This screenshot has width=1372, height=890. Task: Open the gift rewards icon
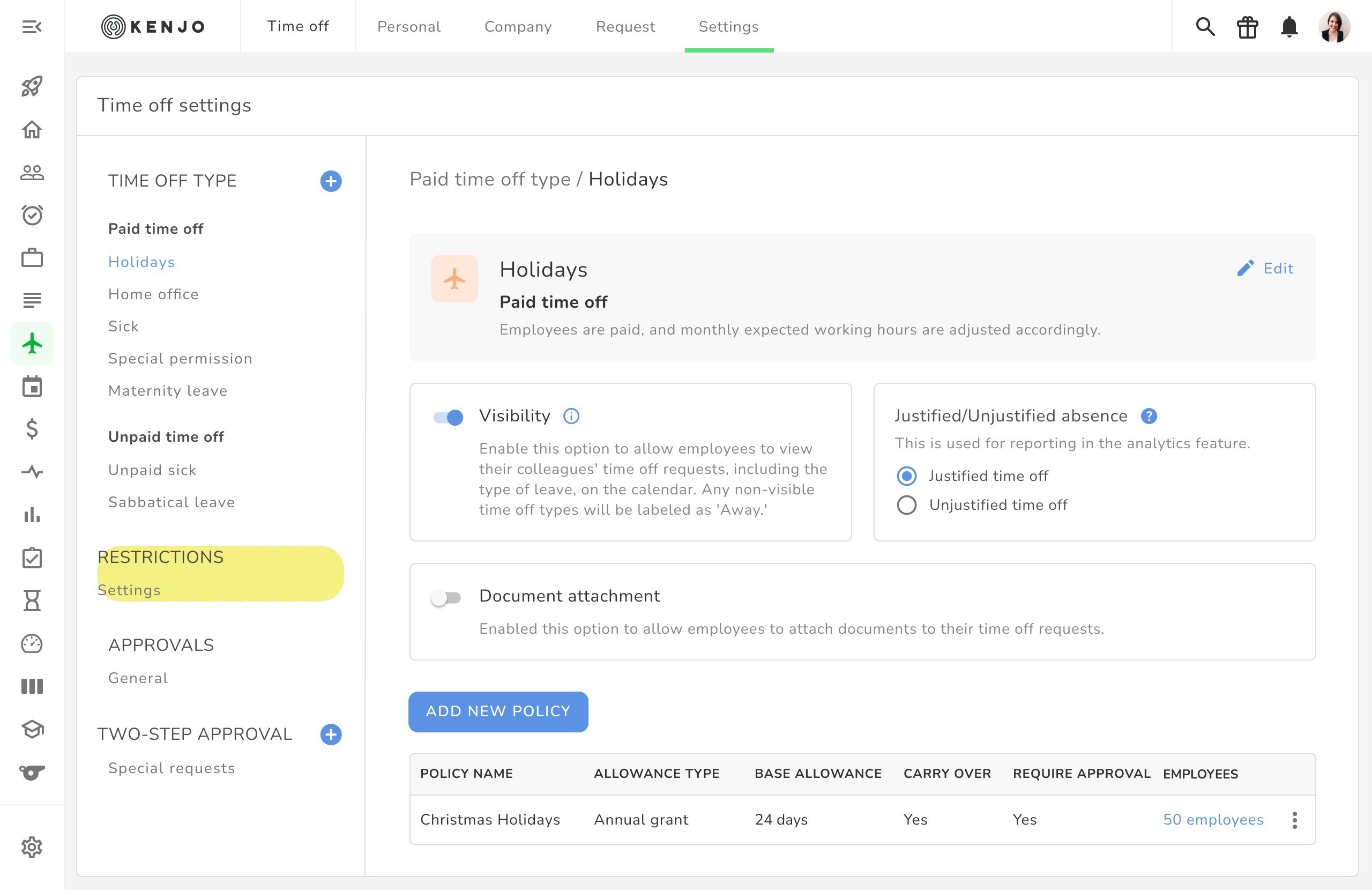pyautogui.click(x=1247, y=27)
